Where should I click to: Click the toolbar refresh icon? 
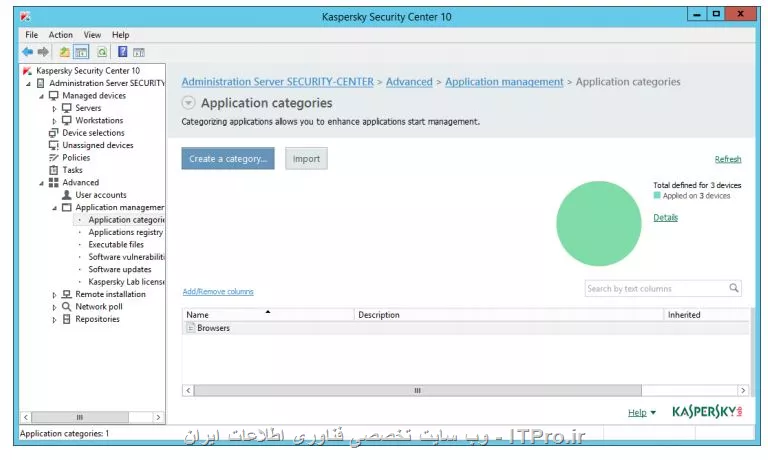coord(102,51)
